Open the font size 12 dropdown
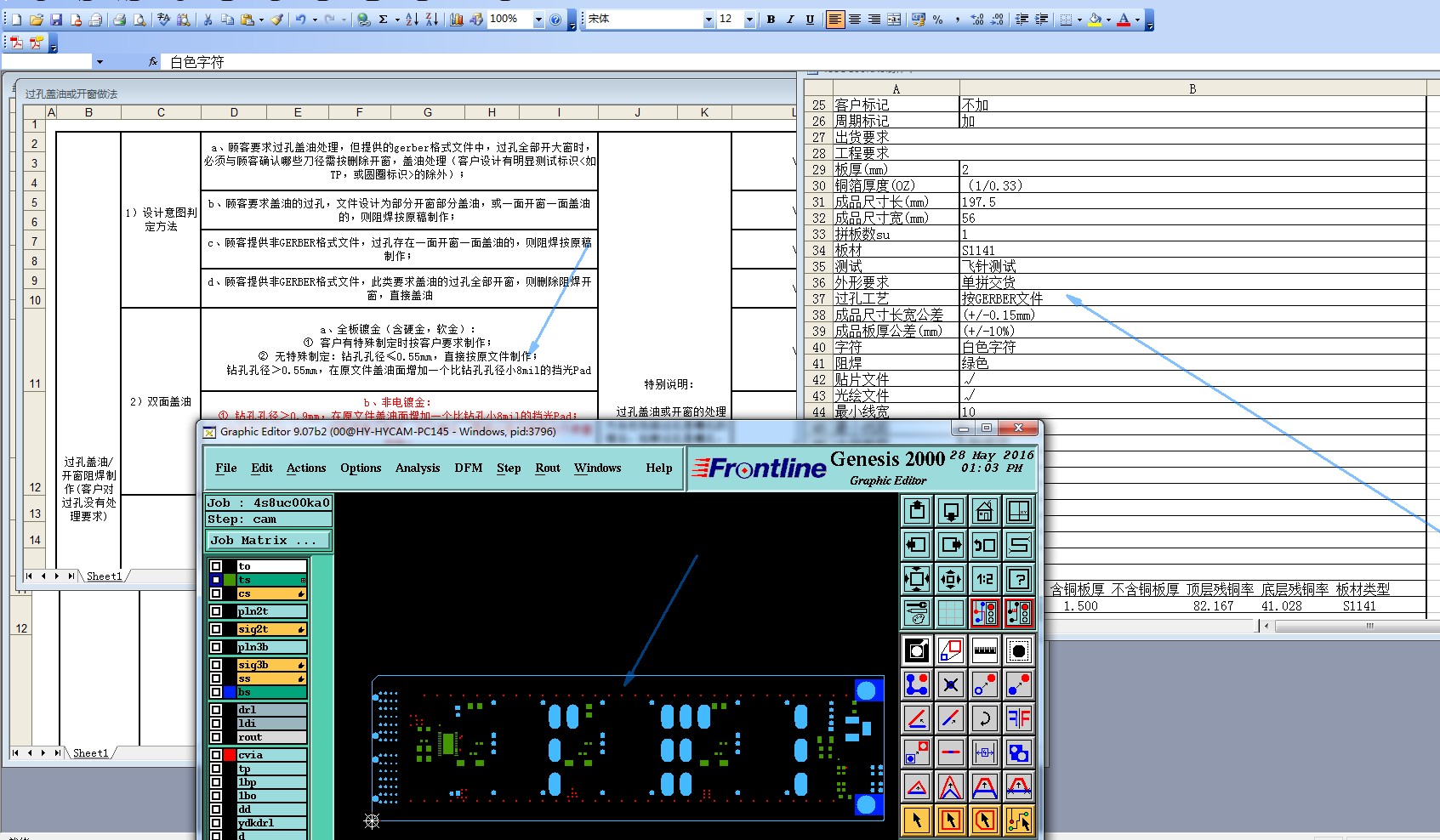This screenshot has height=840, width=1440. pyautogui.click(x=749, y=20)
